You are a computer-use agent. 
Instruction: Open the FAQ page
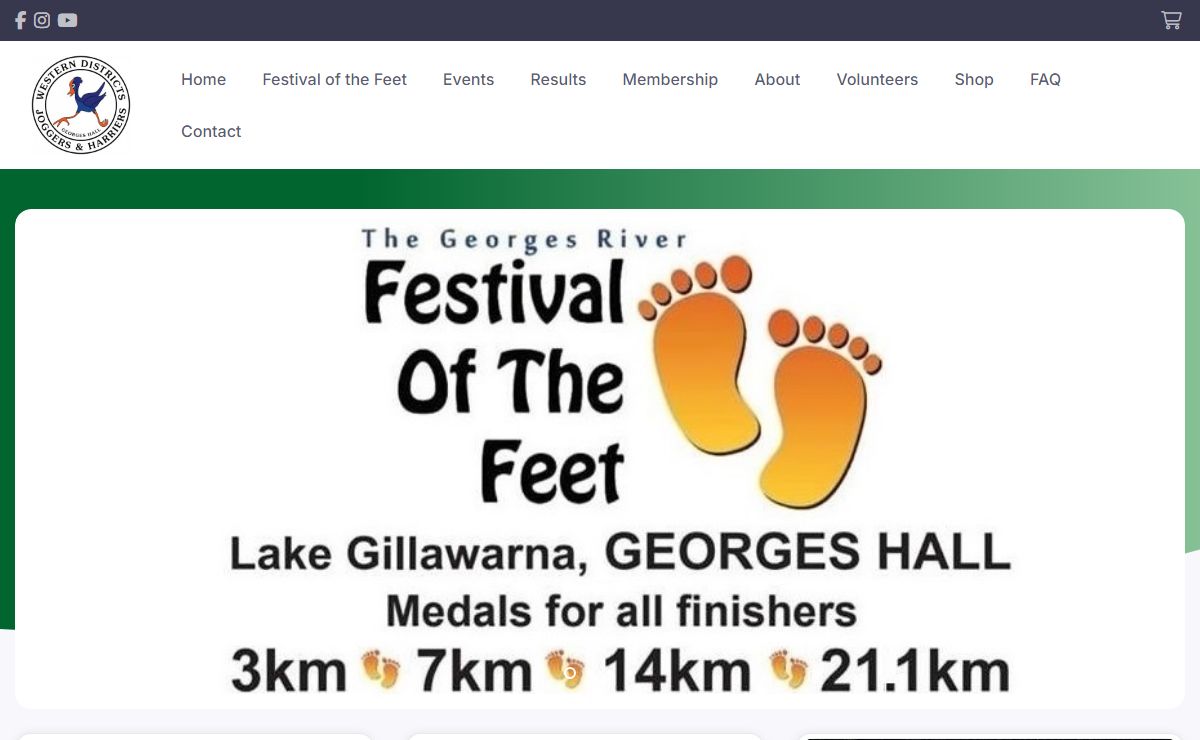click(1045, 79)
